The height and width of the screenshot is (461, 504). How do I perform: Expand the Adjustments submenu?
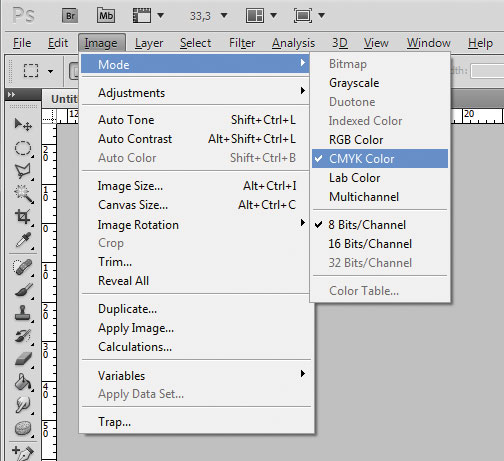(195, 92)
